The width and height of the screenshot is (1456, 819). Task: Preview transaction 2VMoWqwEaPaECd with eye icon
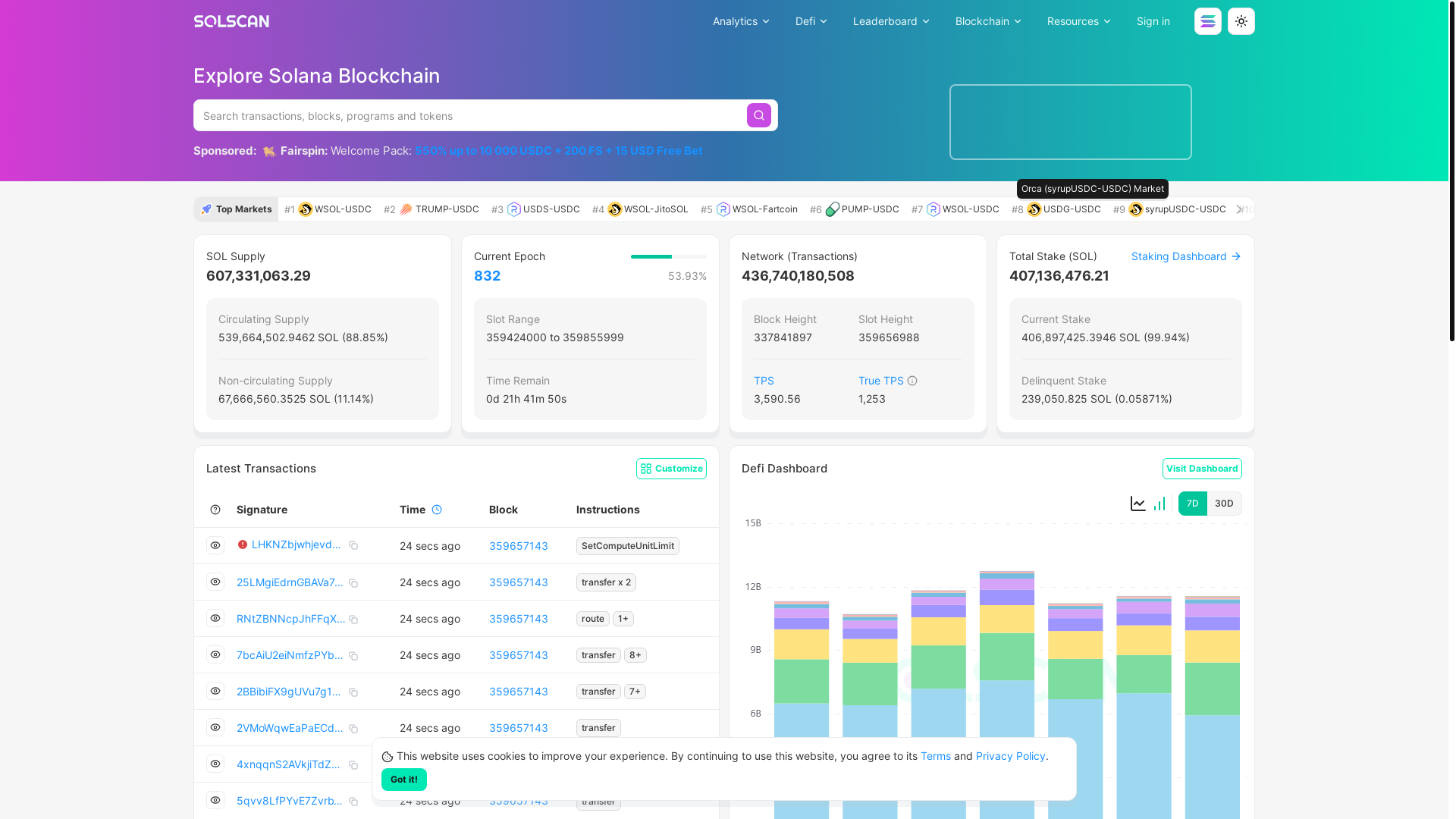pos(215,727)
